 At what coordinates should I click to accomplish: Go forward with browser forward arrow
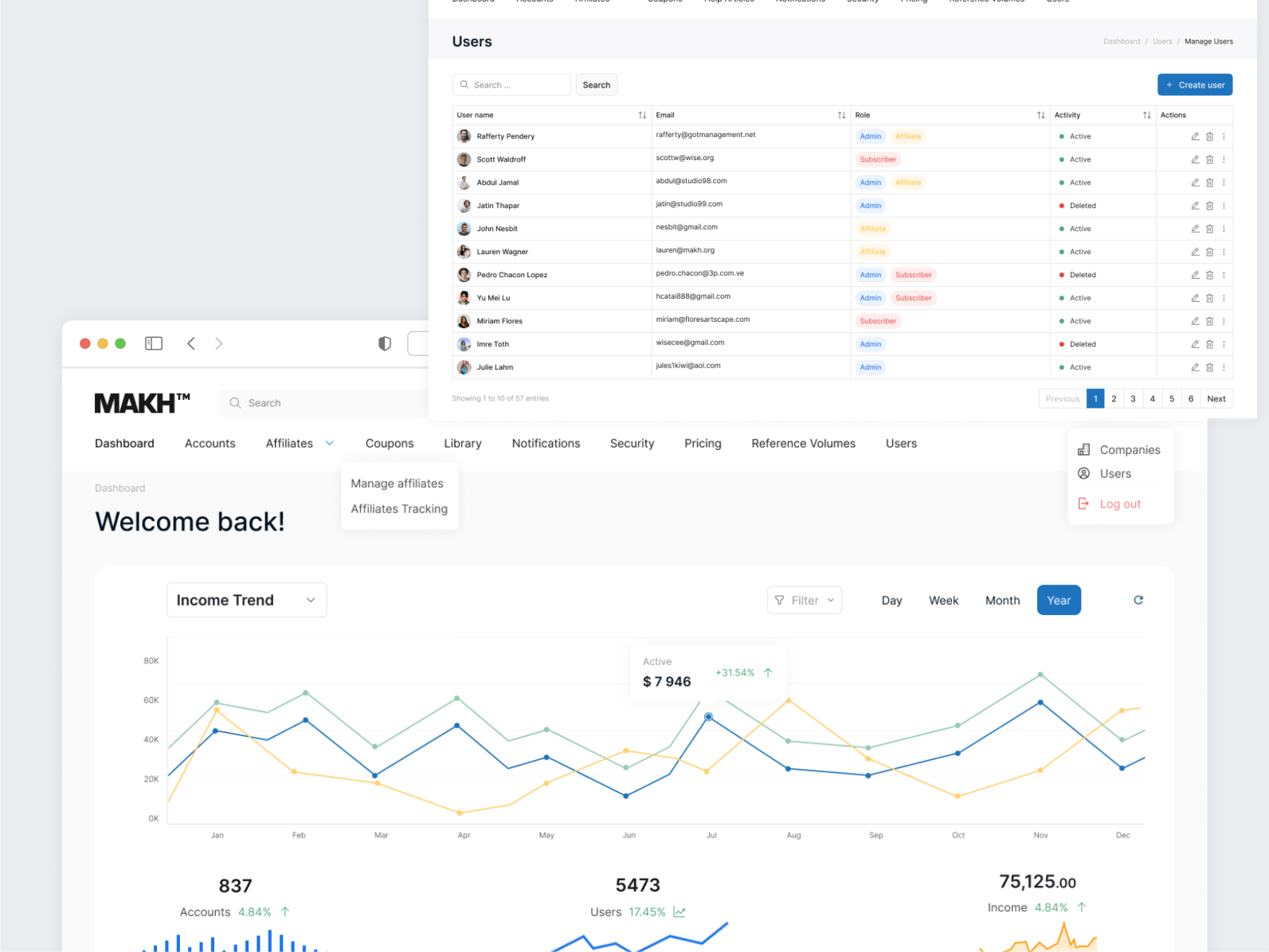point(219,343)
